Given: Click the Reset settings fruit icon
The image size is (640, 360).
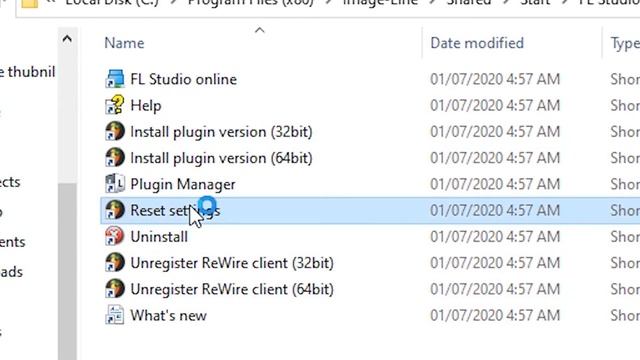Looking at the screenshot, I should (x=115, y=210).
